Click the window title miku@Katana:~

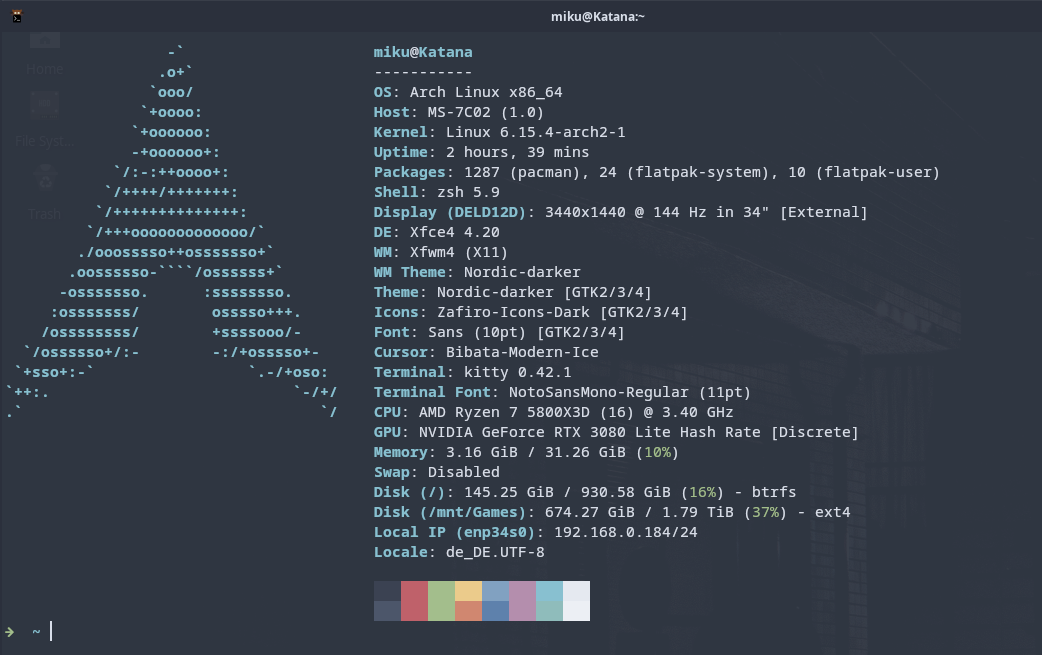(597, 17)
